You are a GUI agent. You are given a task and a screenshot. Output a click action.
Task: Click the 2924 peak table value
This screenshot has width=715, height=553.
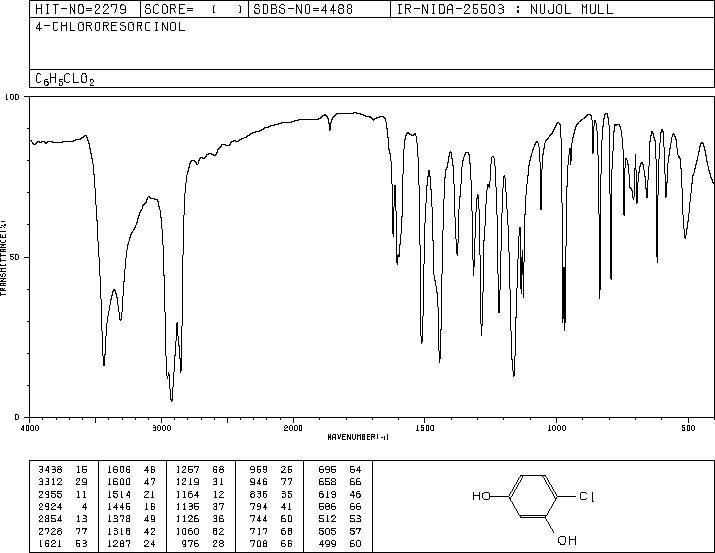pyautogui.click(x=50, y=506)
